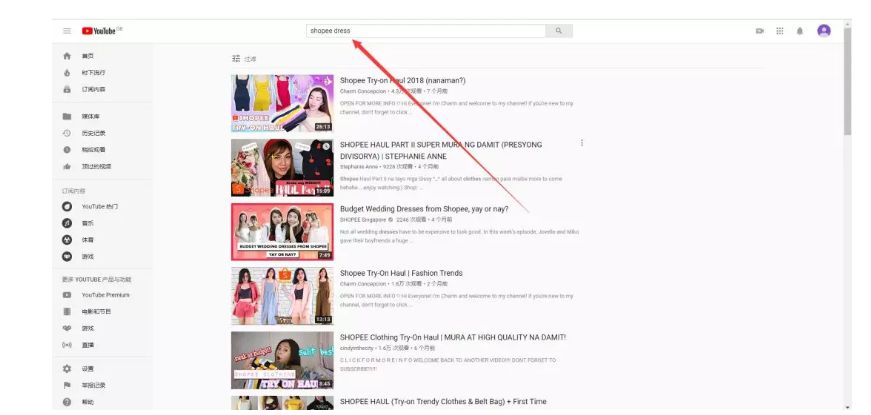
Task: Open Fashion Trends try-on haul thumbnail
Action: pyautogui.click(x=282, y=296)
